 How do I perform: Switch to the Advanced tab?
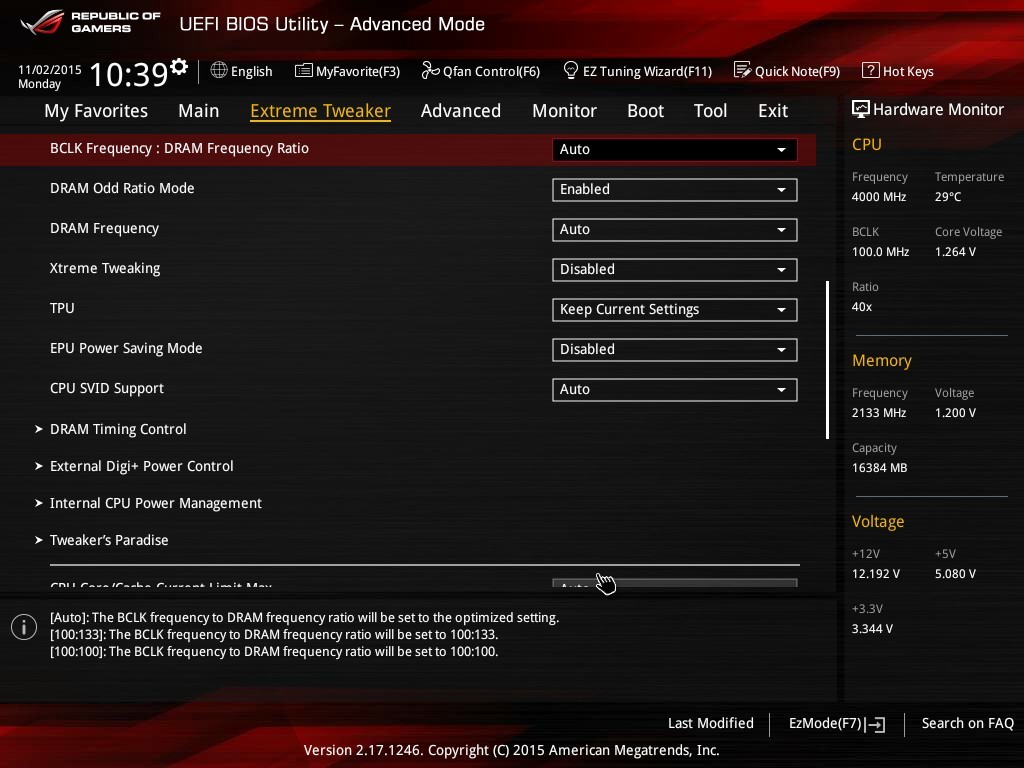coord(460,111)
